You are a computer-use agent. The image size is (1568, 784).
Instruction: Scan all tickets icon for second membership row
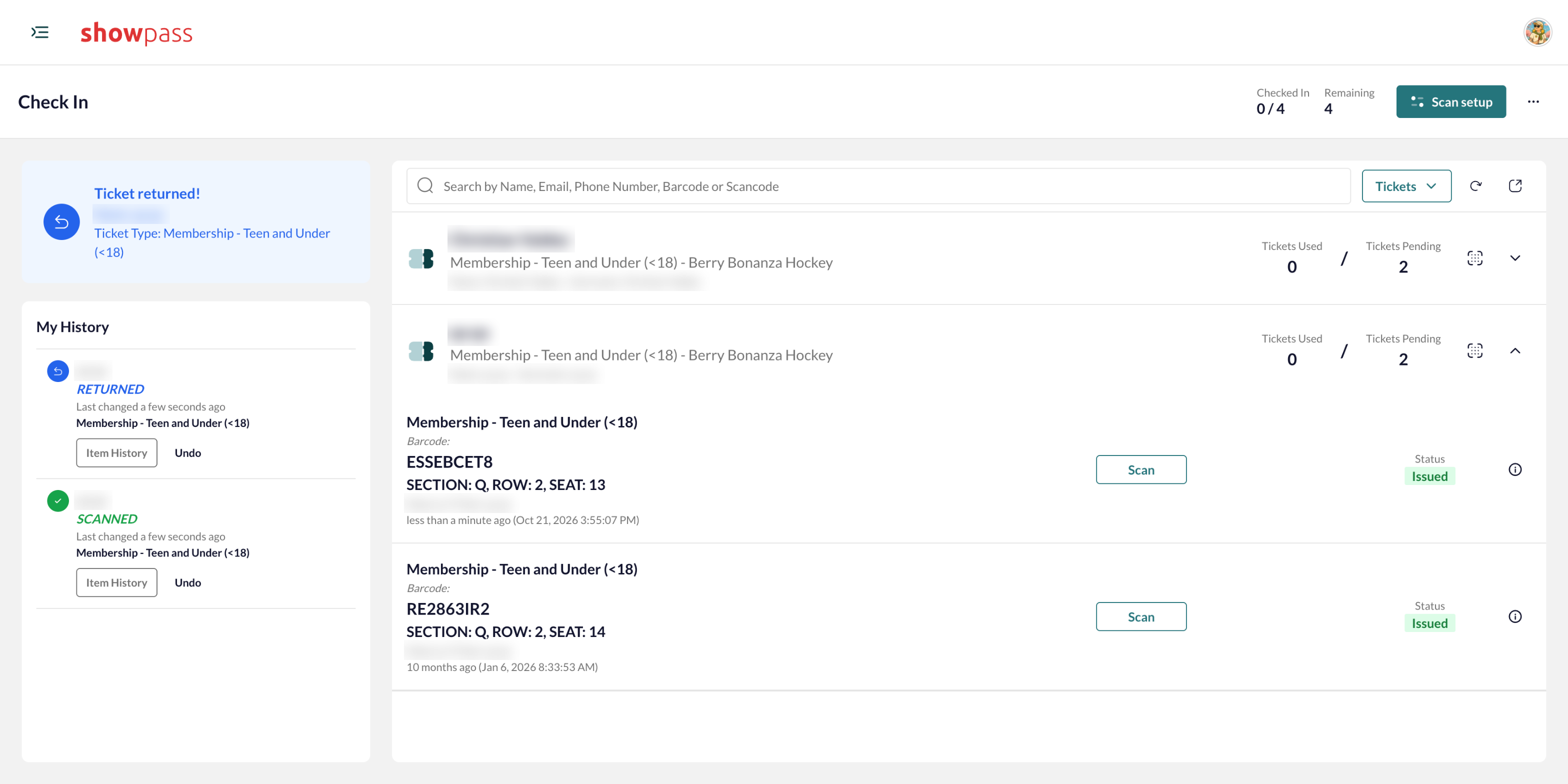click(x=1474, y=350)
